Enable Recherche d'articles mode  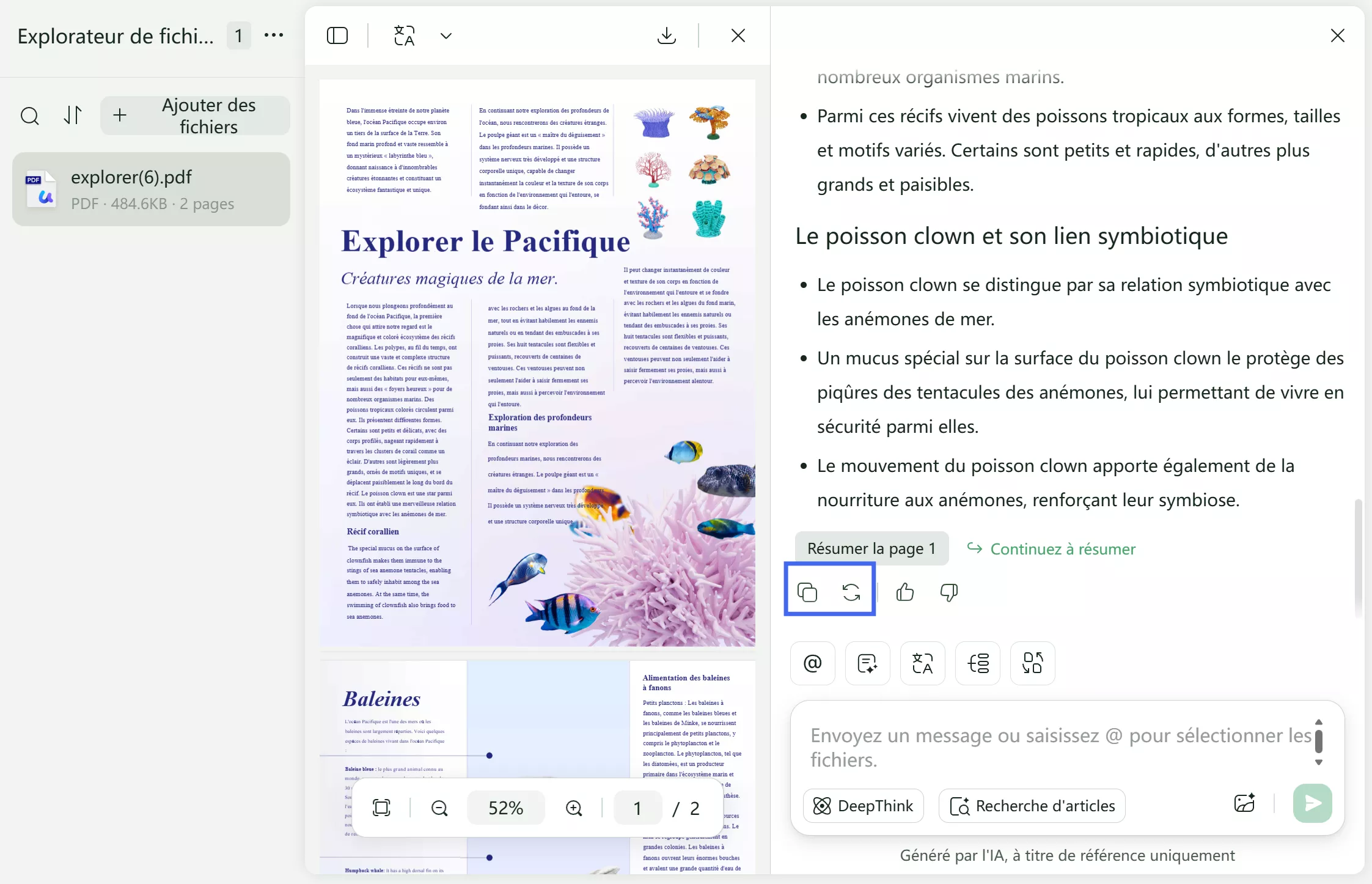click(x=1032, y=806)
